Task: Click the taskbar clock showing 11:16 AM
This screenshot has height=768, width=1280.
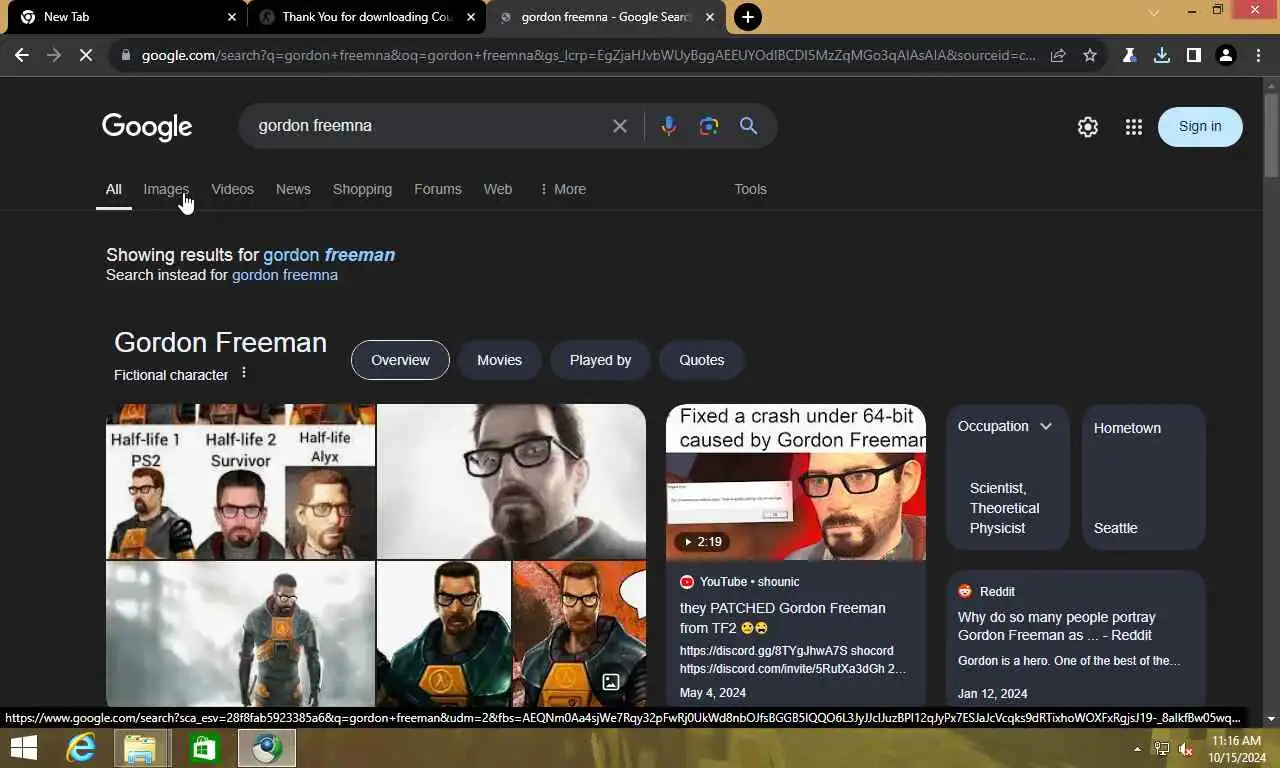Action: pos(1236,749)
